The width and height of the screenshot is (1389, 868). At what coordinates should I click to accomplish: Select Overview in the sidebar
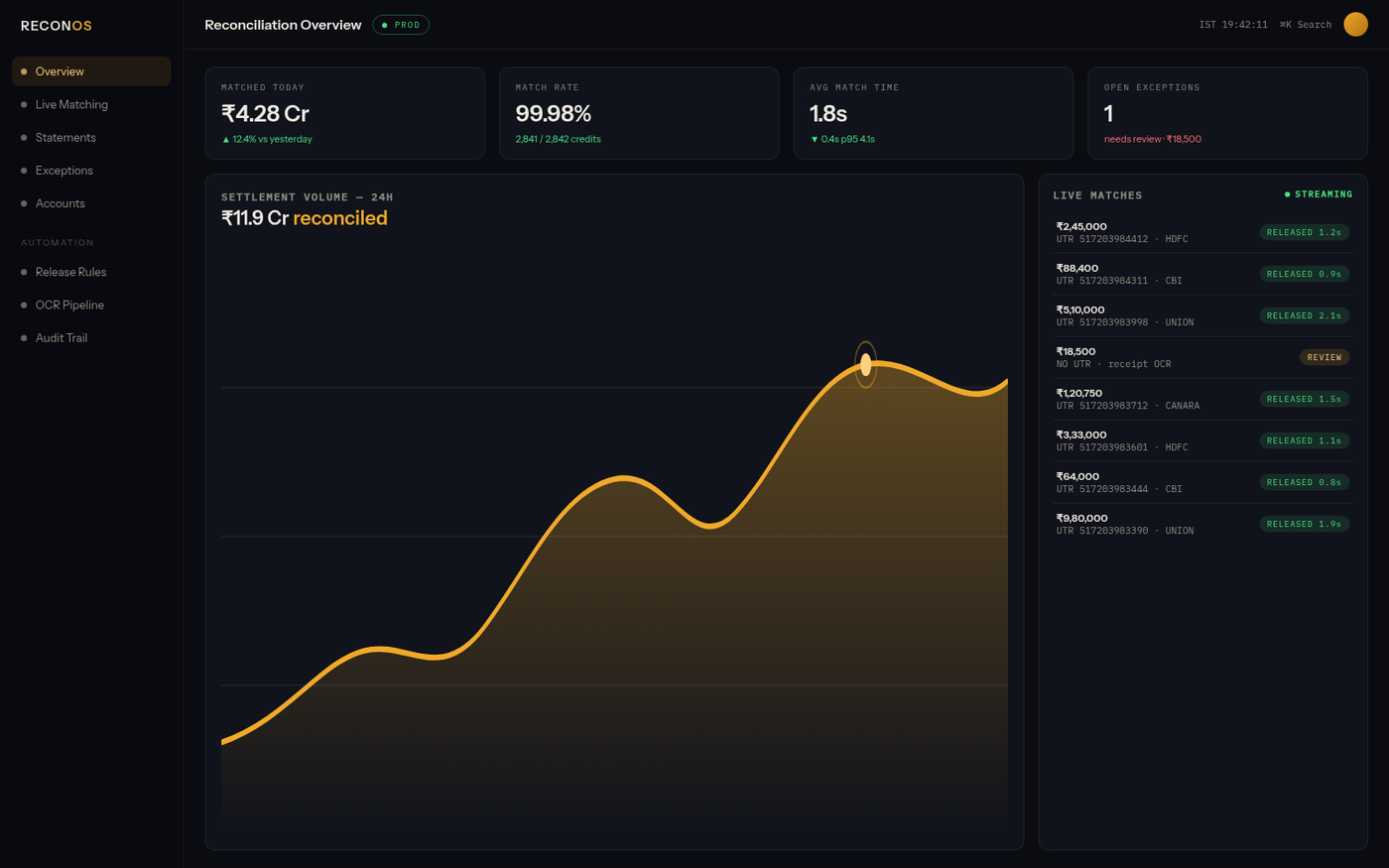click(x=91, y=71)
